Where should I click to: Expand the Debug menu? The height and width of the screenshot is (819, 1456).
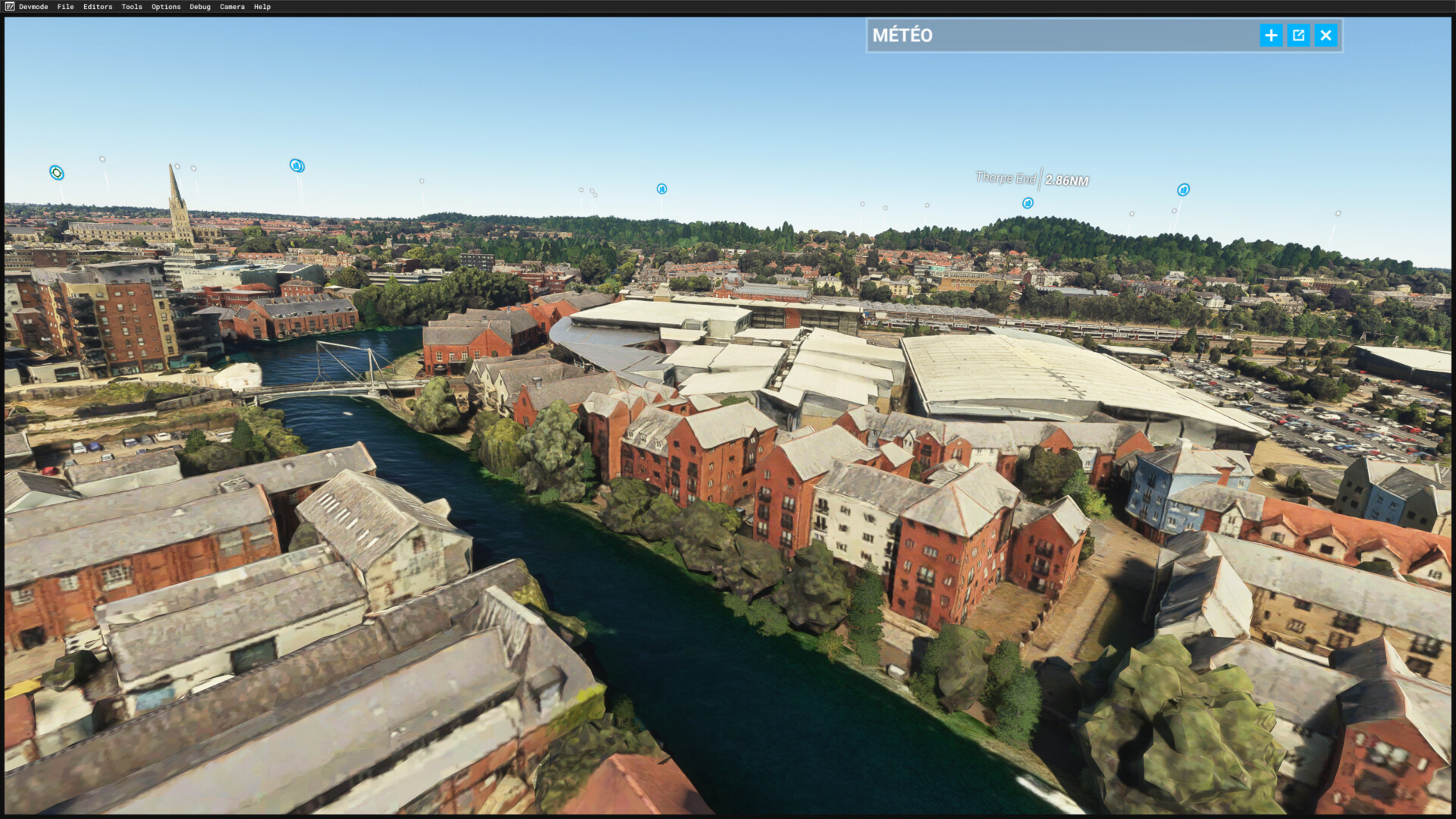tap(200, 7)
